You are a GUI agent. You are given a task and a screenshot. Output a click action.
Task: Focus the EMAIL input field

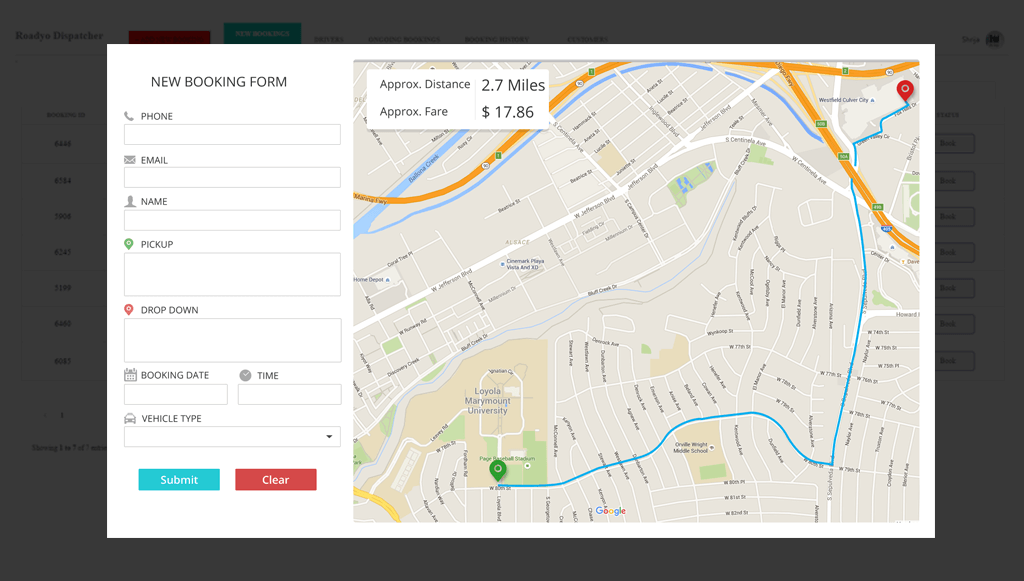tap(232, 178)
